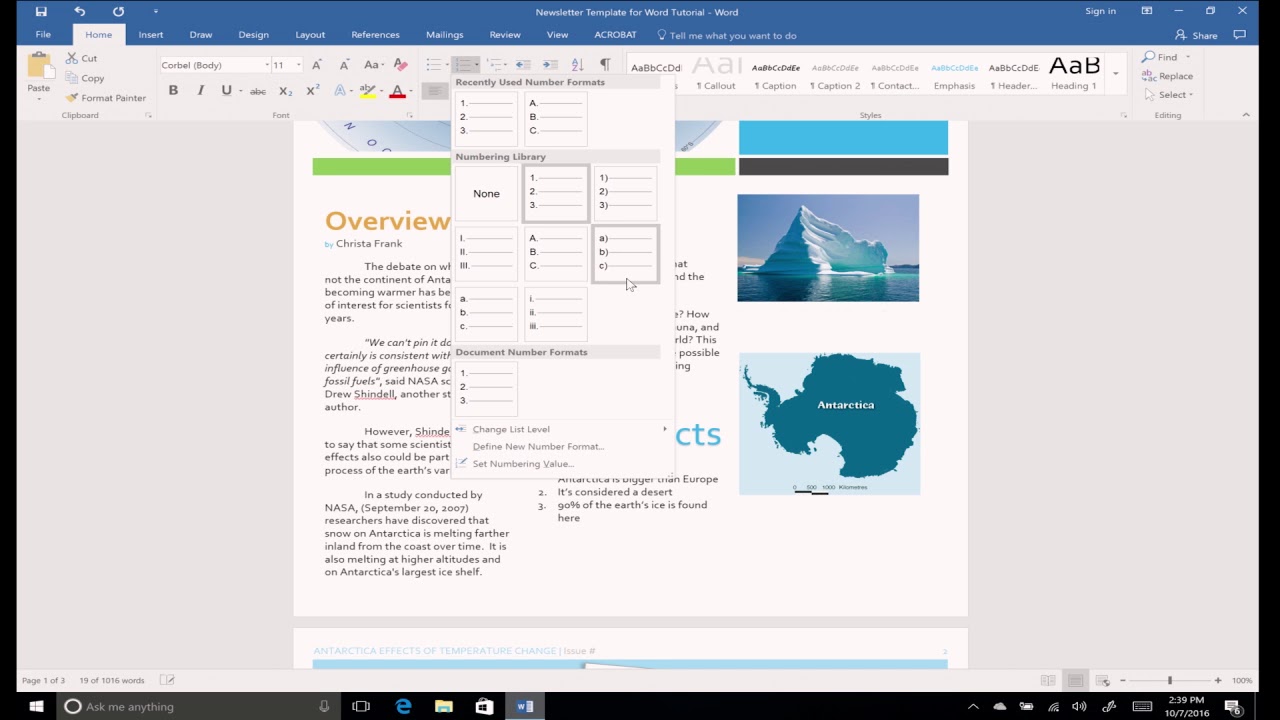Screen dimensions: 1280x720
Task: Click the Cortana Ask me anything box
Action: (x=196, y=706)
